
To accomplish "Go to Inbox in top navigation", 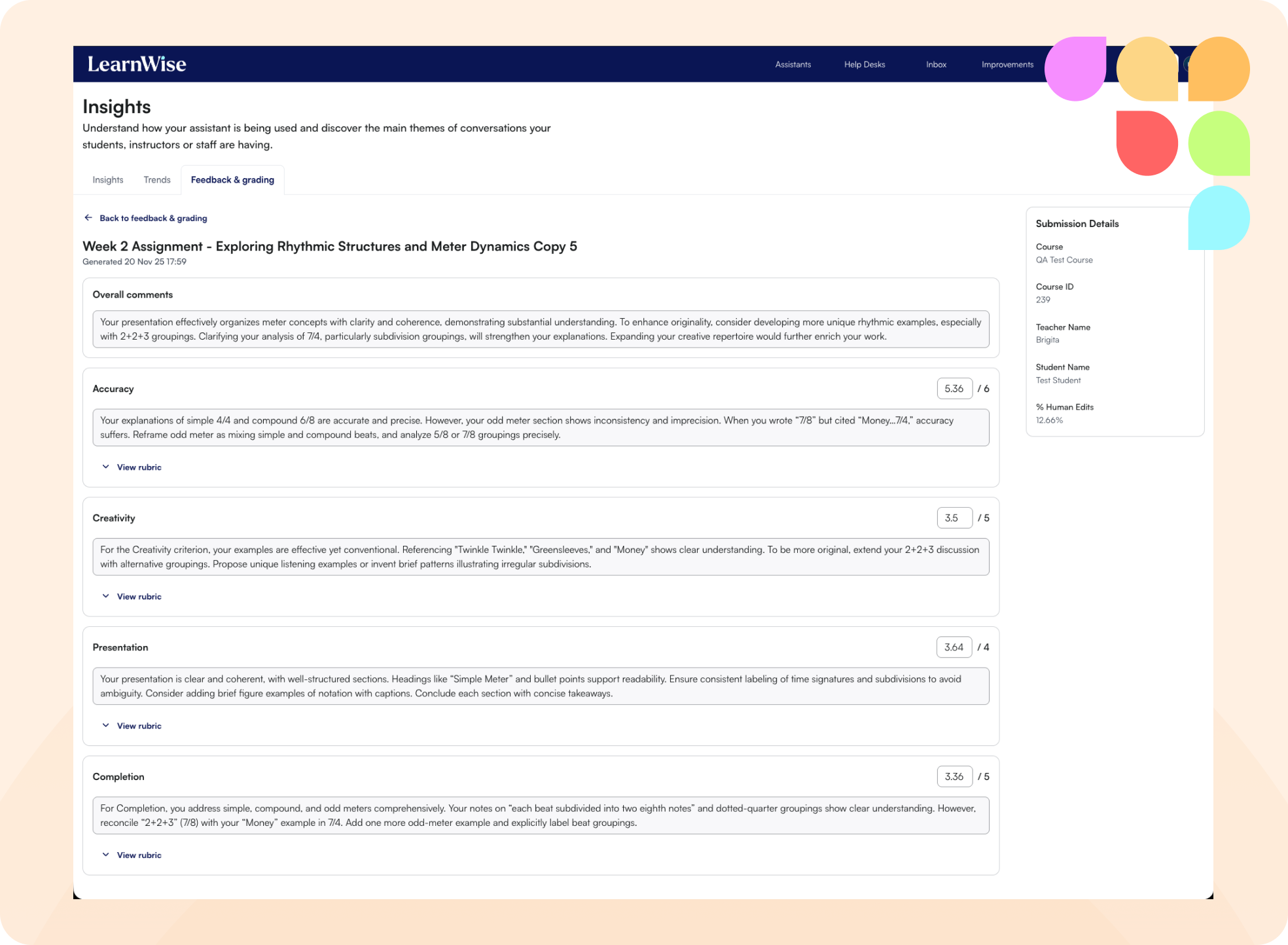I will click(x=936, y=64).
